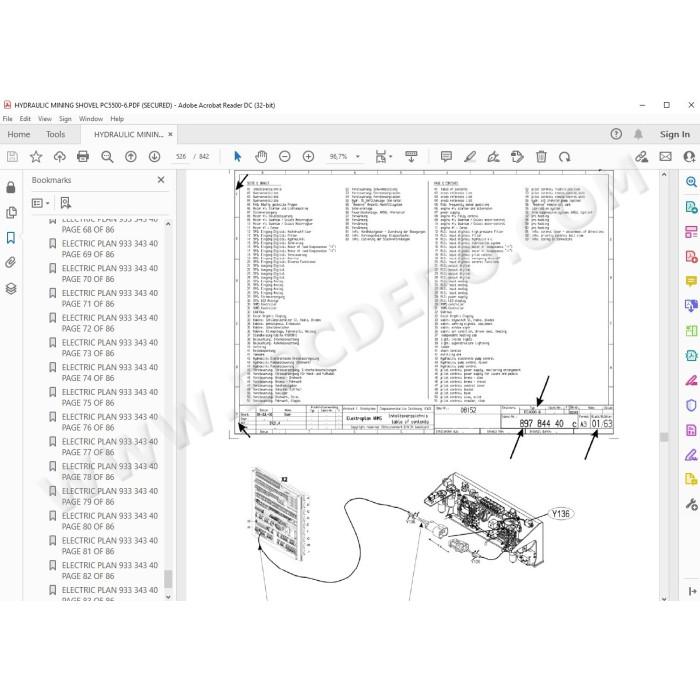Open the Window menu
The image size is (700, 700).
[x=91, y=119]
